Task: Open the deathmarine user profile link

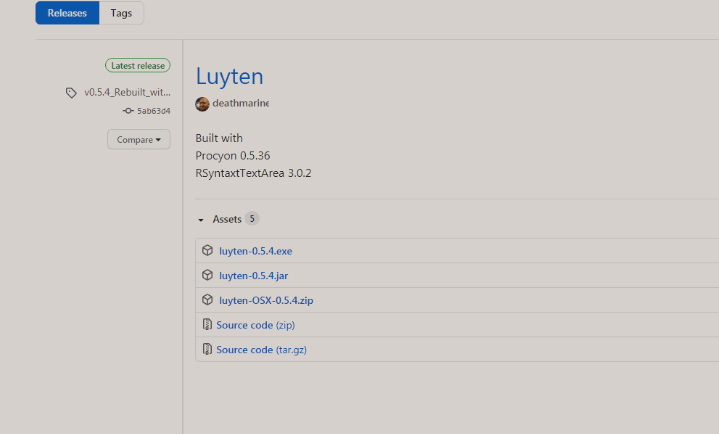Action: [241, 103]
